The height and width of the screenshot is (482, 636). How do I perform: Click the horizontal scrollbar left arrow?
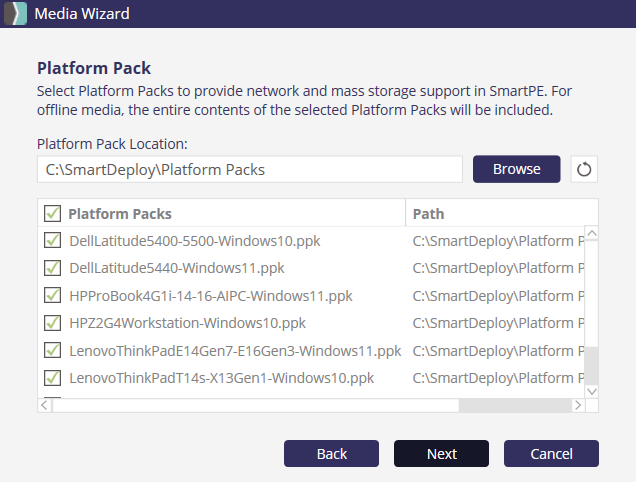click(x=45, y=405)
